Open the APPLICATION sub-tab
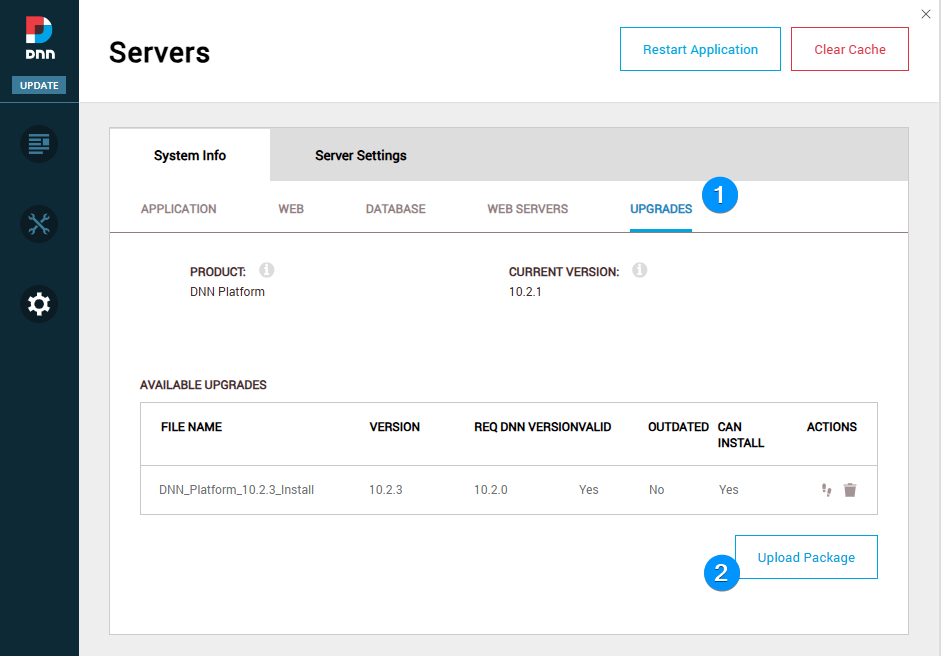 179,209
